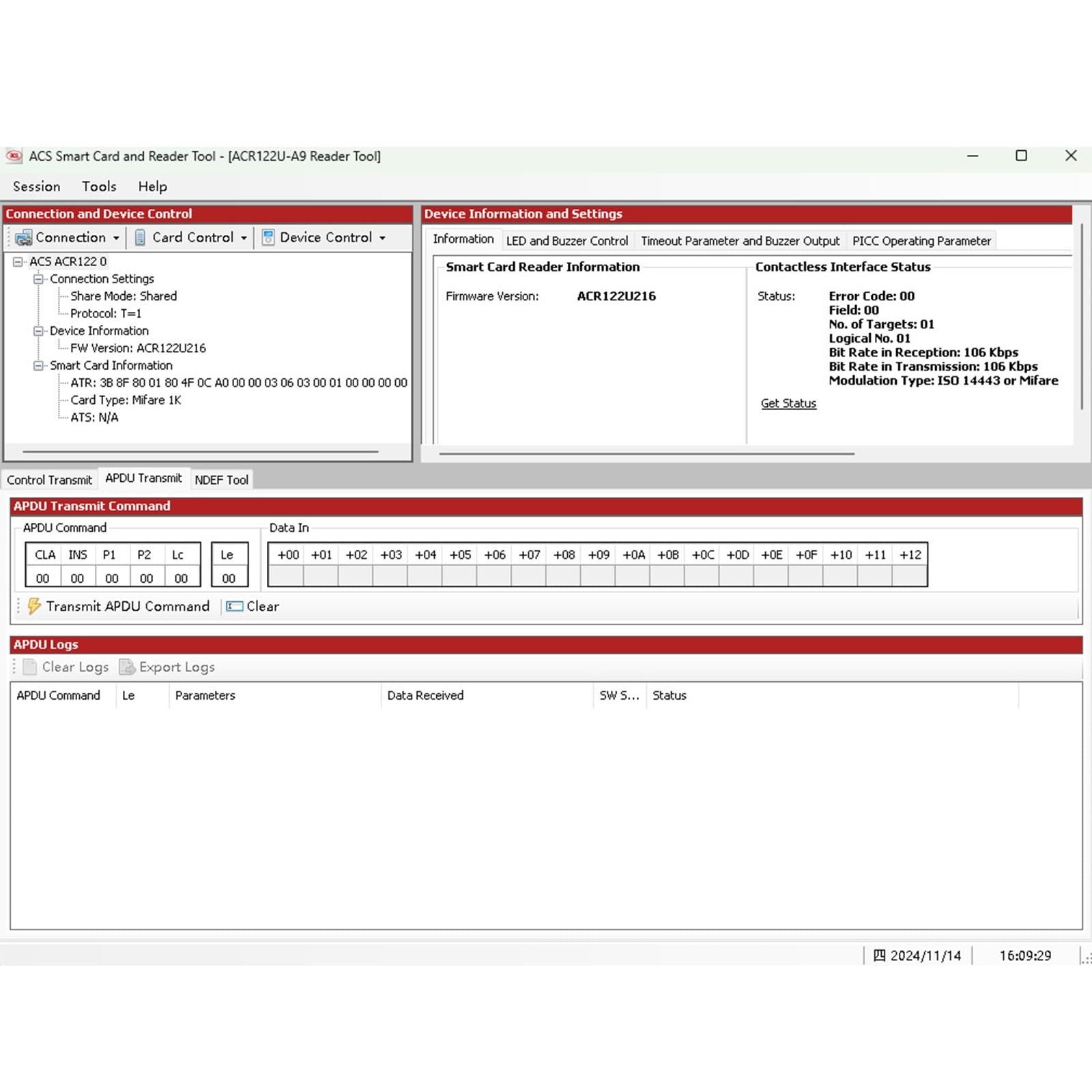Minimize the ACS Reader Tool window
The width and height of the screenshot is (1092, 1092).
coord(973,156)
